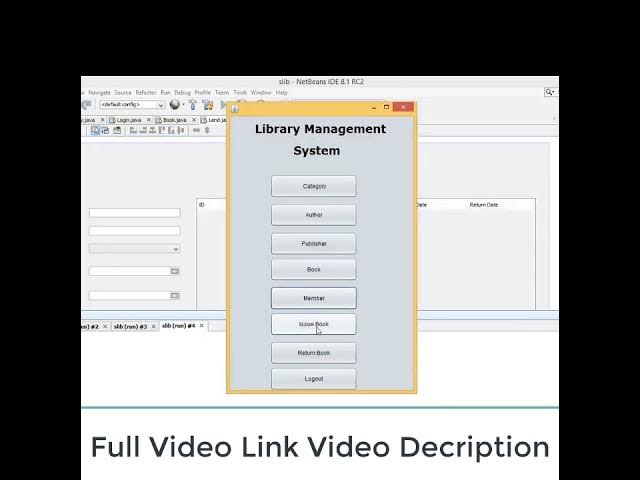640x480 pixels.
Task: Close the Login.java tab
Action: tap(149, 120)
